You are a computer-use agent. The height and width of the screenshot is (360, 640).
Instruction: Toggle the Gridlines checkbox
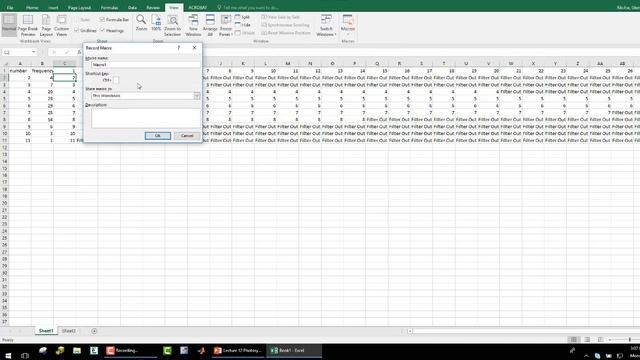[x=76, y=30]
